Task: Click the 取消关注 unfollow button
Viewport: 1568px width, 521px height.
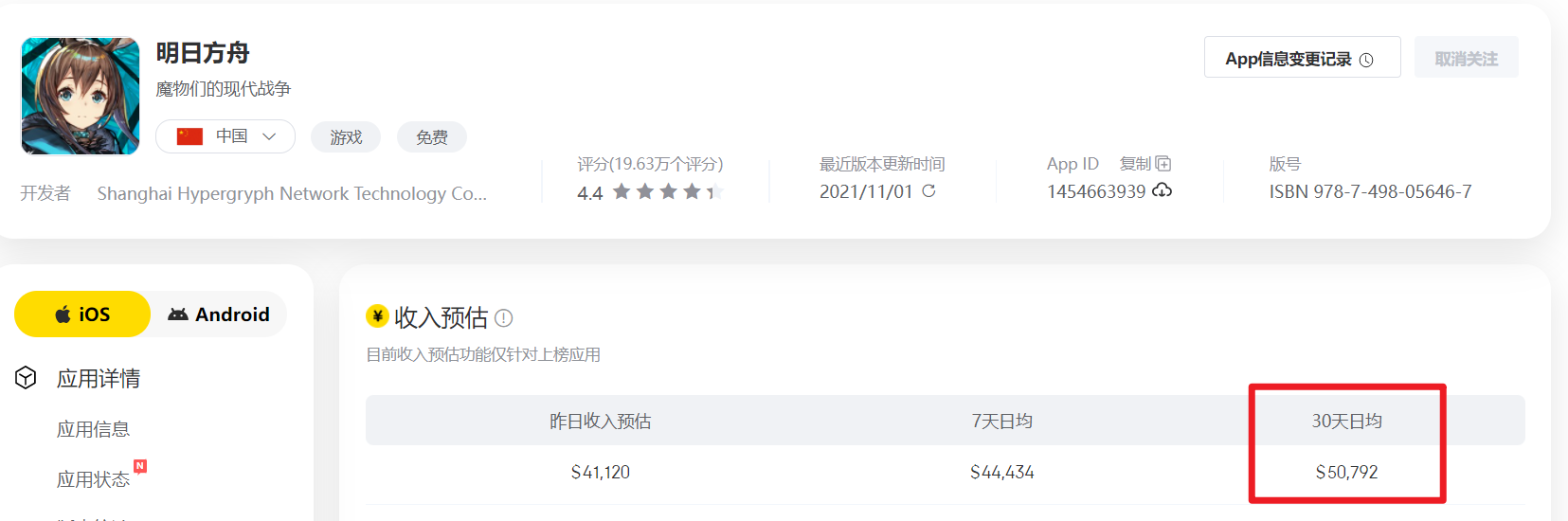Action: tap(1466, 59)
